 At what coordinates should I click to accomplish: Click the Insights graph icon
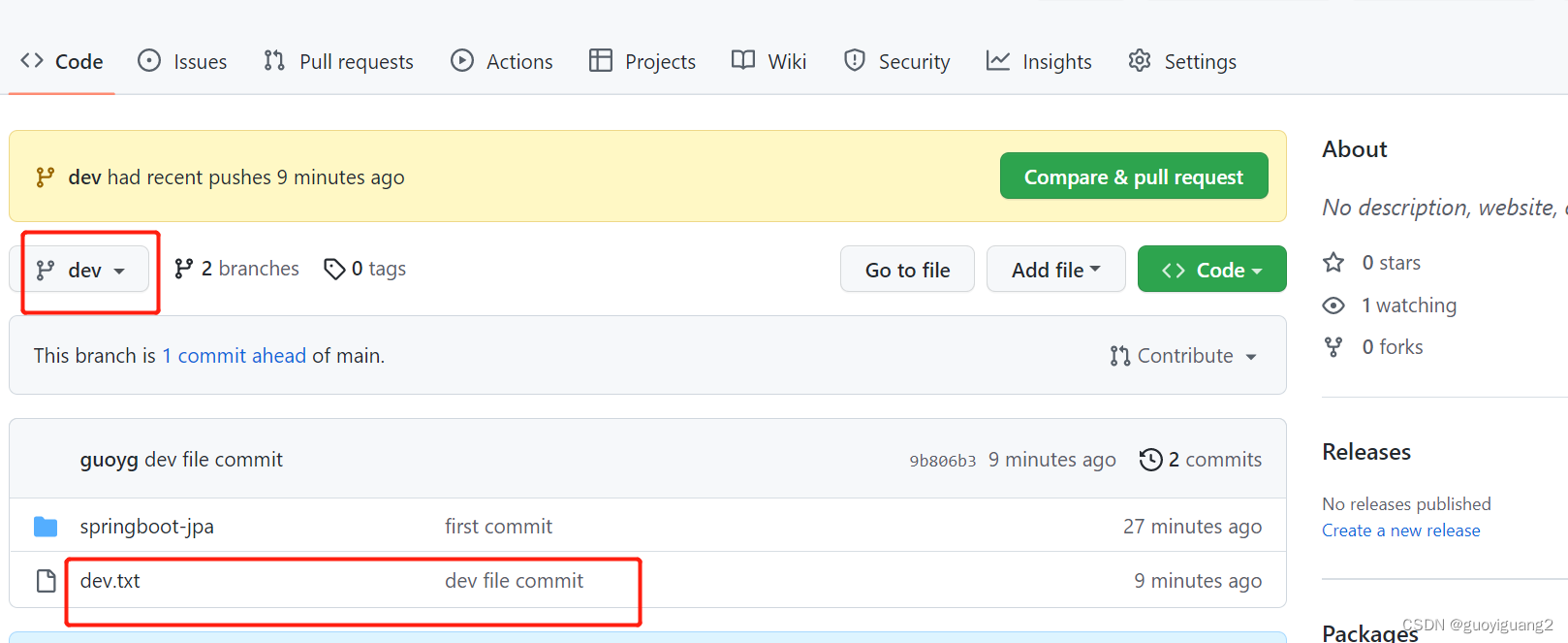pyautogui.click(x=998, y=61)
